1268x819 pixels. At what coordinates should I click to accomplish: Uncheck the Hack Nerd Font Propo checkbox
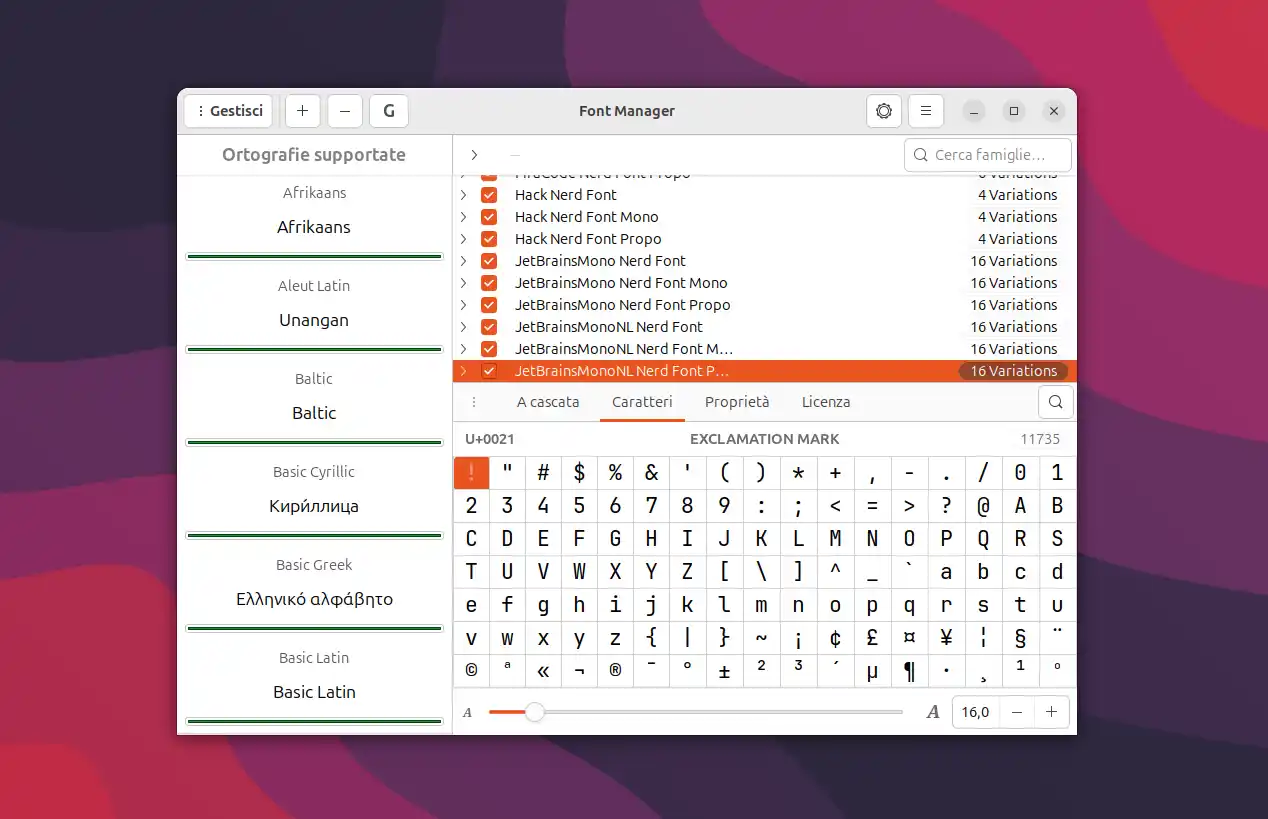tap(489, 239)
